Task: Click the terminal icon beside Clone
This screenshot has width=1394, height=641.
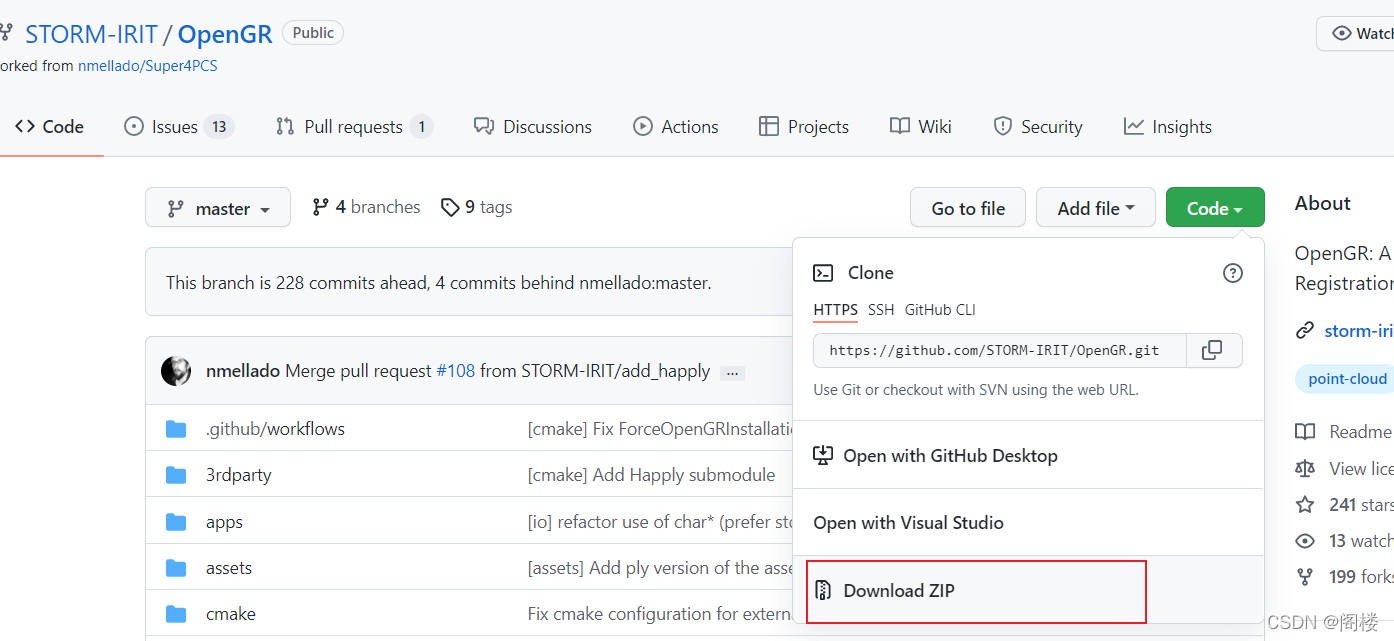Action: 823,273
